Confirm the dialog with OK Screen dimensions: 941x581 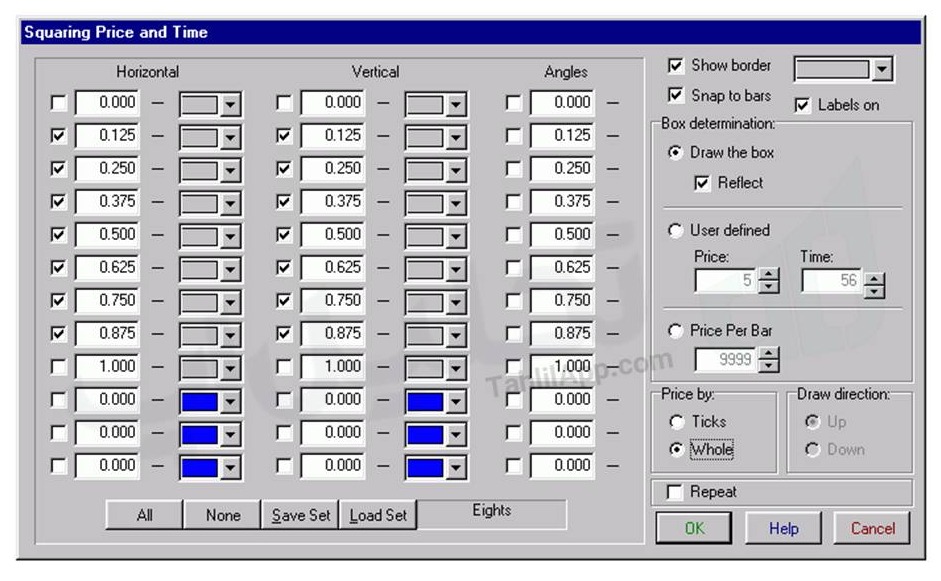(694, 528)
